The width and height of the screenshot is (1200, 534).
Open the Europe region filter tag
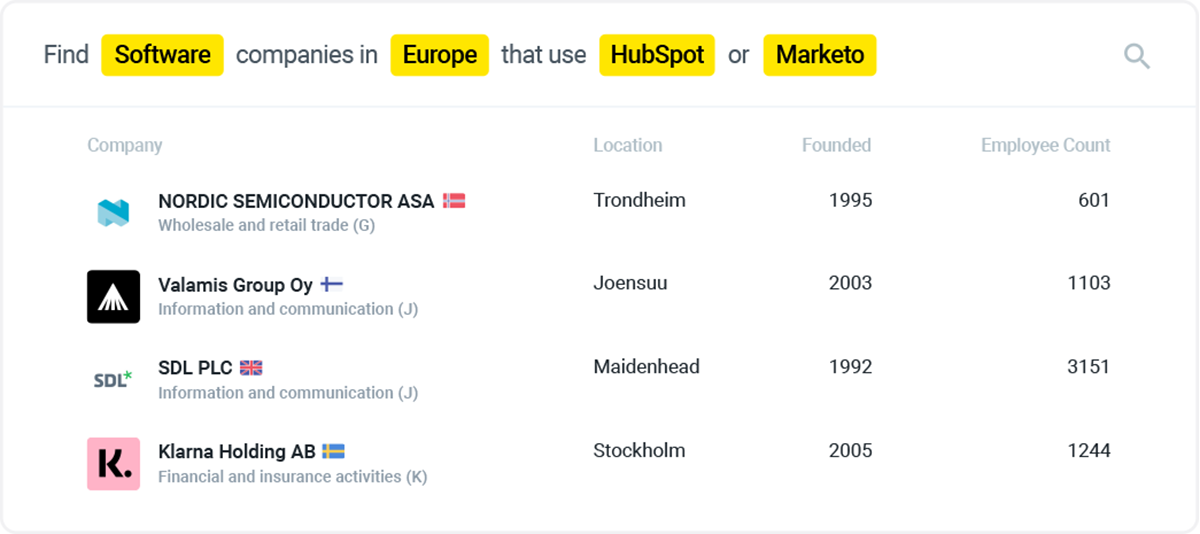(439, 55)
